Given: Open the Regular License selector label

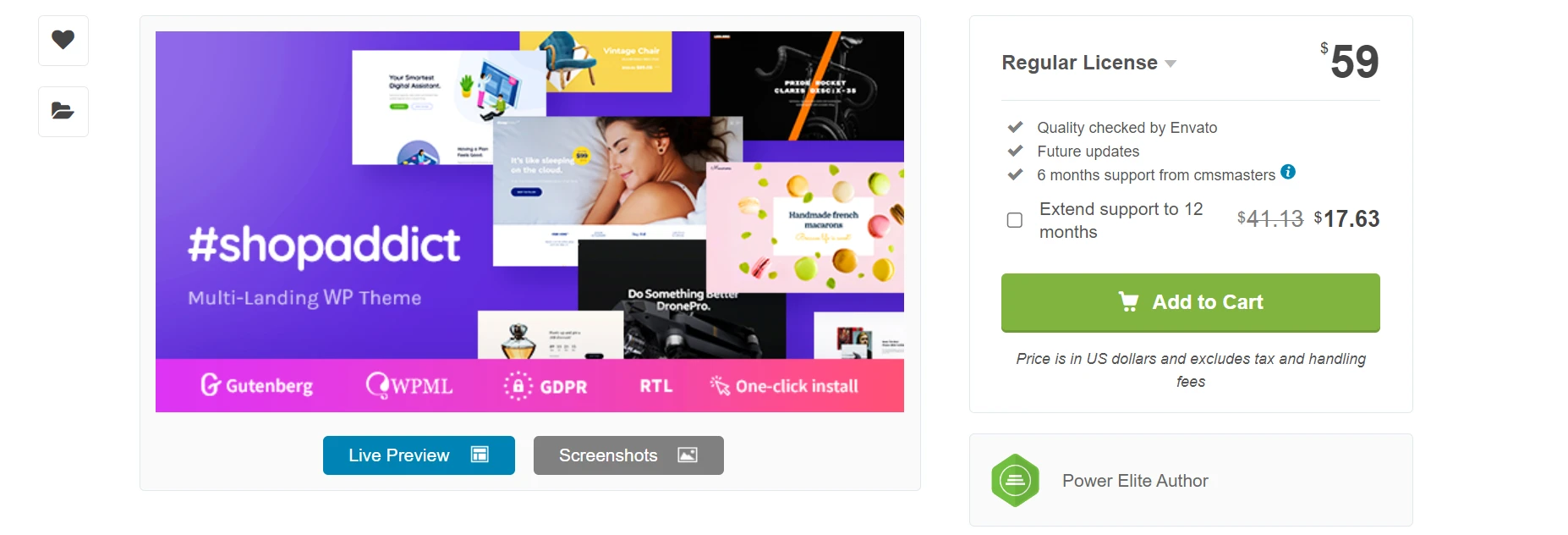Looking at the screenshot, I should [1079, 63].
